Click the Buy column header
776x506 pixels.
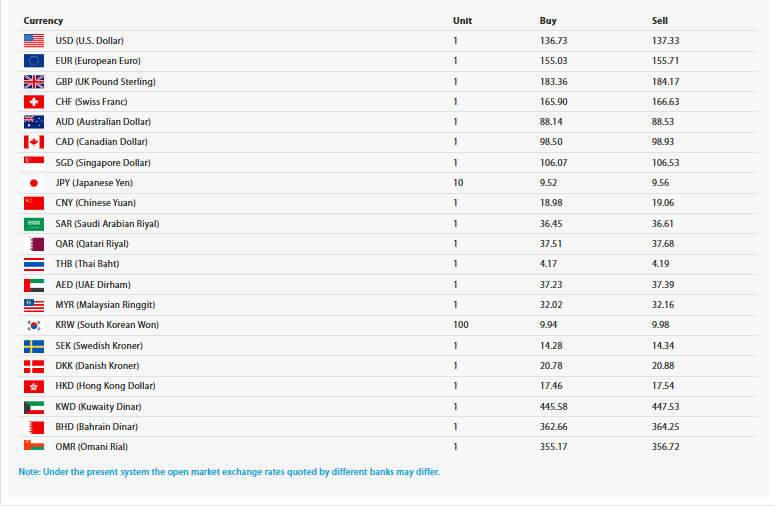click(548, 21)
